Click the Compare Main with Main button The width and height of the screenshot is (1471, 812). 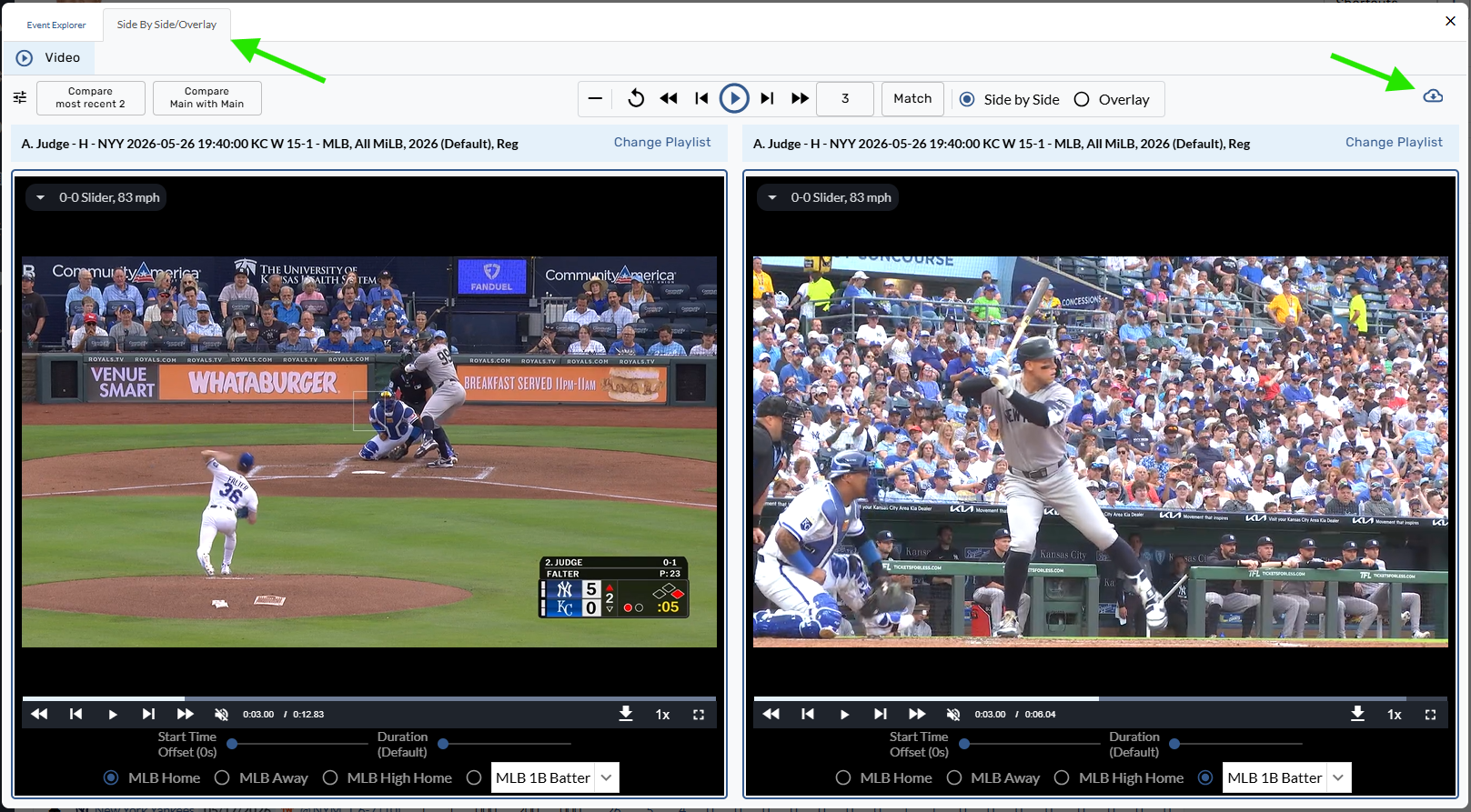point(207,97)
